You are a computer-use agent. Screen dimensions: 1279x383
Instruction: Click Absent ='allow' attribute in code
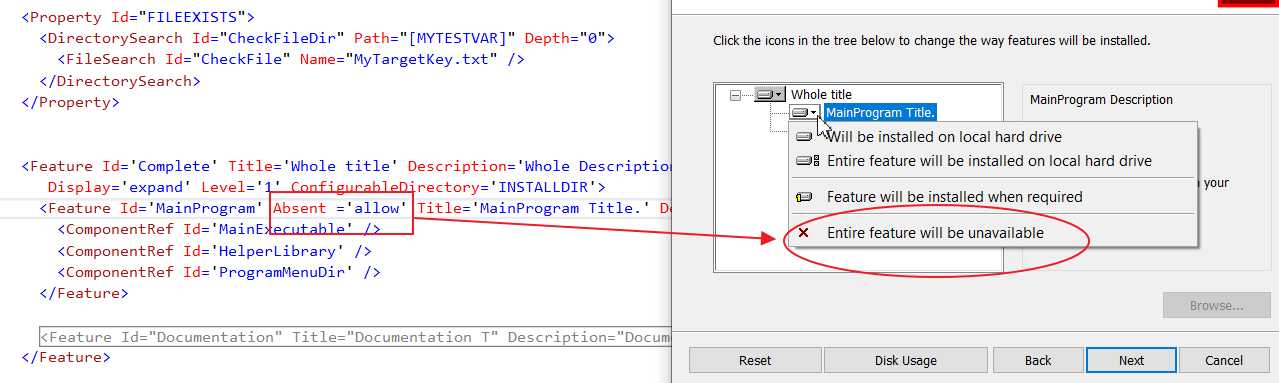[x=341, y=208]
